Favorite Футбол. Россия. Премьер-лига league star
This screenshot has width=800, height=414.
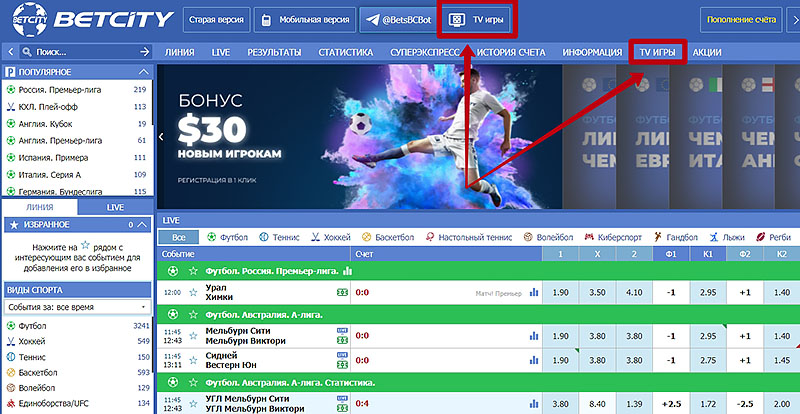coord(193,271)
